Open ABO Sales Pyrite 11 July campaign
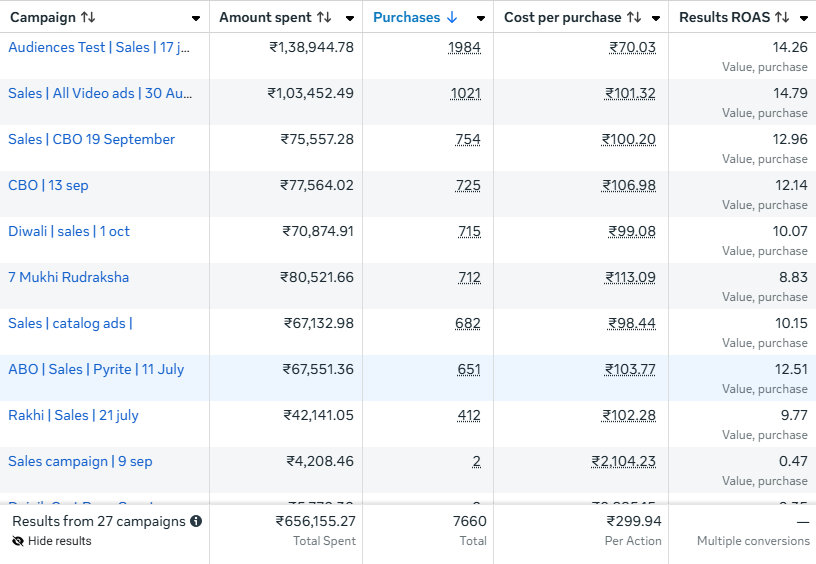Image resolution: width=816 pixels, height=564 pixels. (96, 369)
